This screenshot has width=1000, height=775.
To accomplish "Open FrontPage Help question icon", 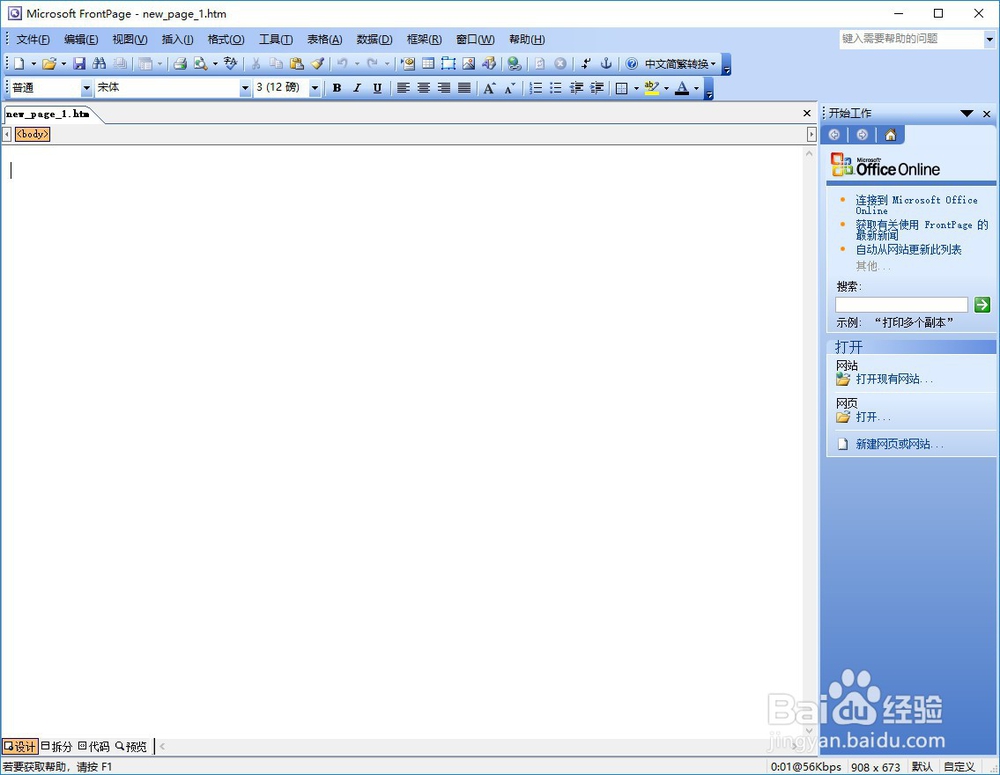I will point(631,63).
